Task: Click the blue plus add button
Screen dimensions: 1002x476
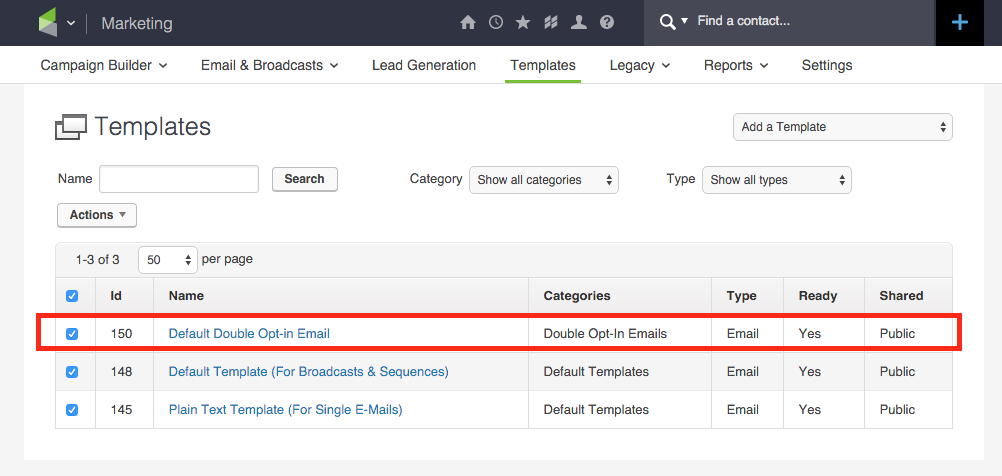Action: coord(960,22)
